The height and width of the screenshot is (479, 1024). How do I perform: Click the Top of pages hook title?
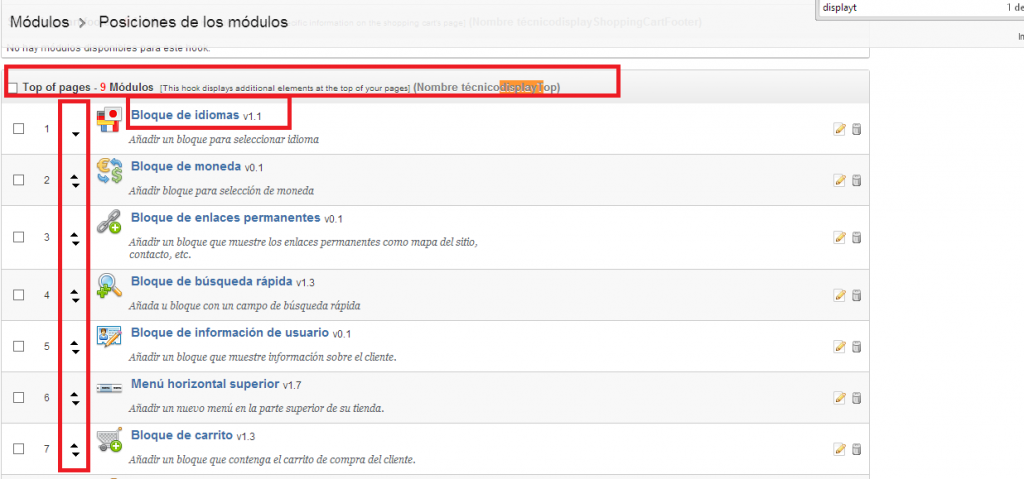pyautogui.click(x=56, y=87)
